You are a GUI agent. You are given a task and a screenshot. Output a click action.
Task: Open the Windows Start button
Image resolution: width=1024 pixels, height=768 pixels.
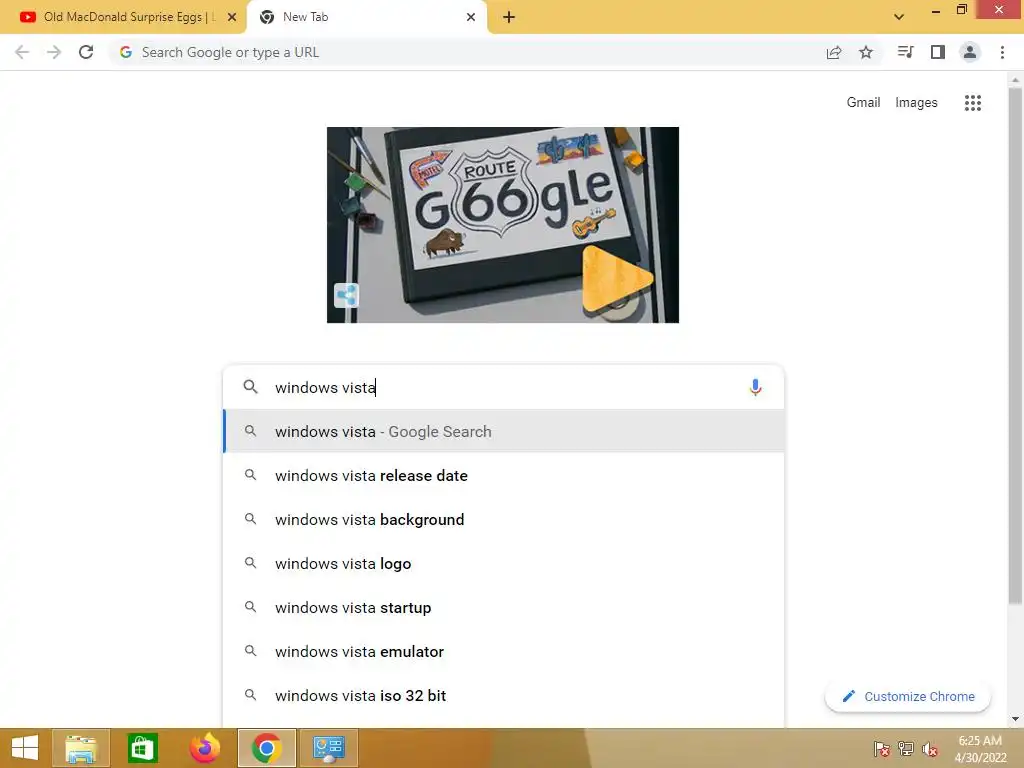point(25,748)
